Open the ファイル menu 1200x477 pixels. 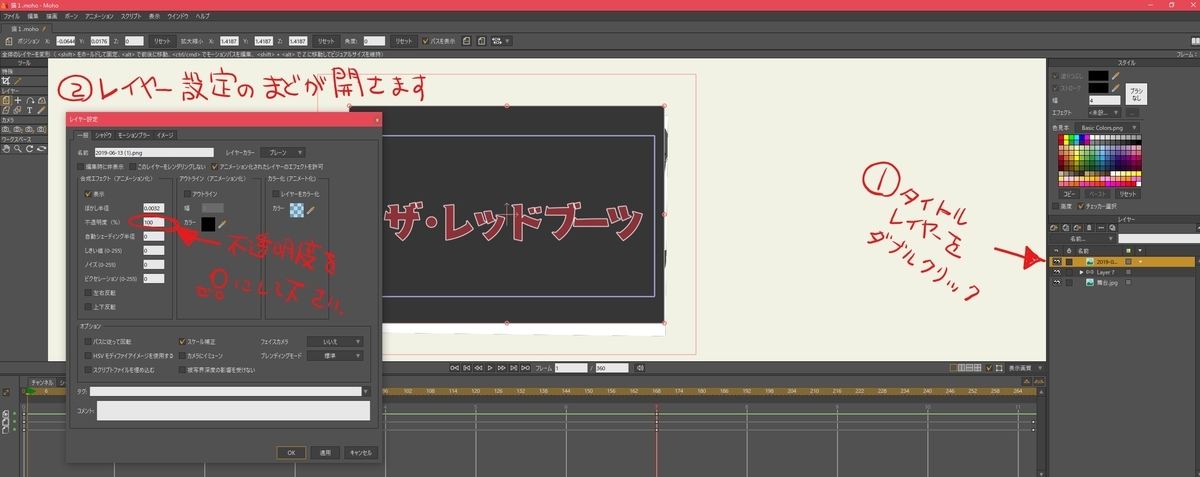coord(11,17)
